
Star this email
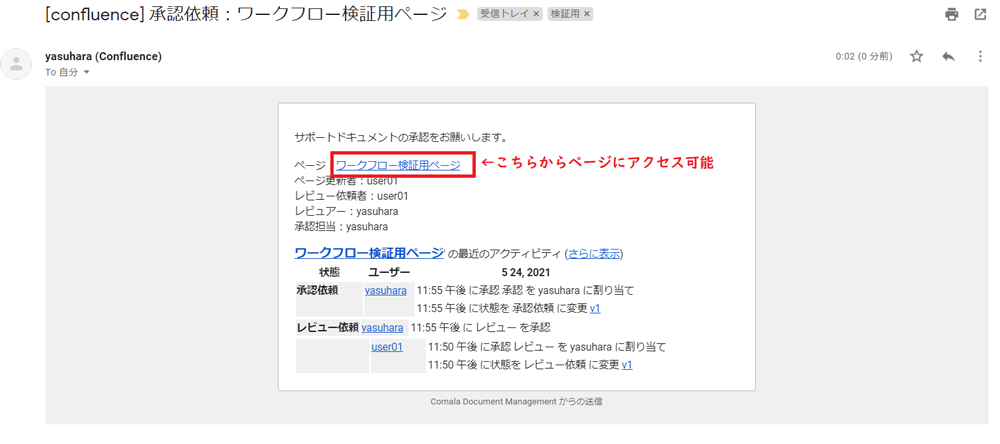click(x=916, y=57)
